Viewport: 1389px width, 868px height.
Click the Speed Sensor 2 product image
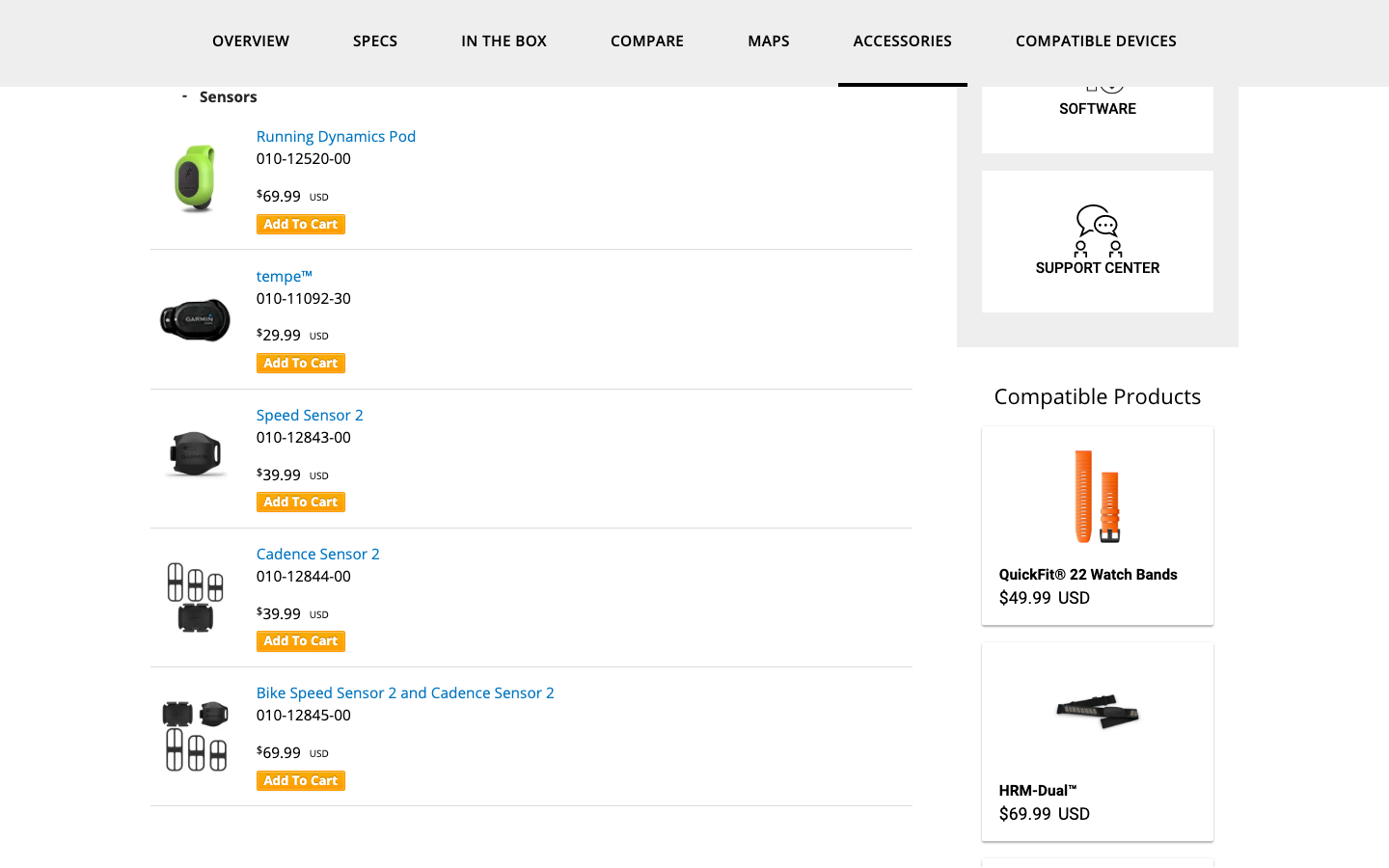[x=195, y=453]
